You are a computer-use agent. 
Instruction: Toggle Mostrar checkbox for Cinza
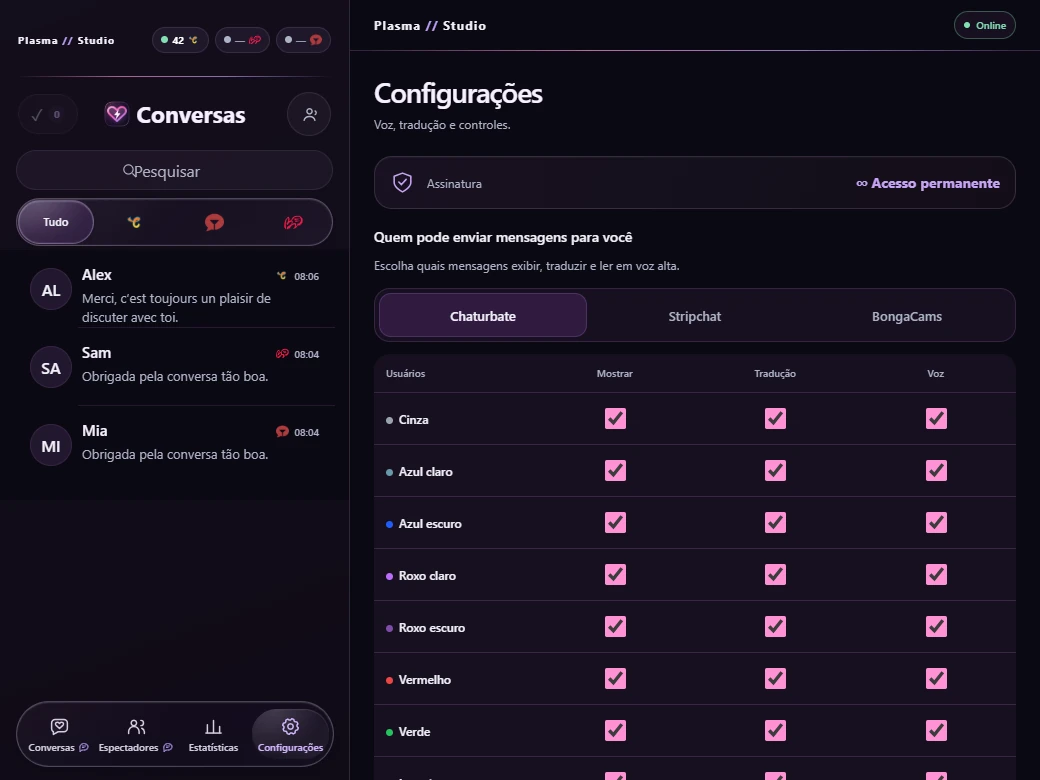tap(616, 419)
